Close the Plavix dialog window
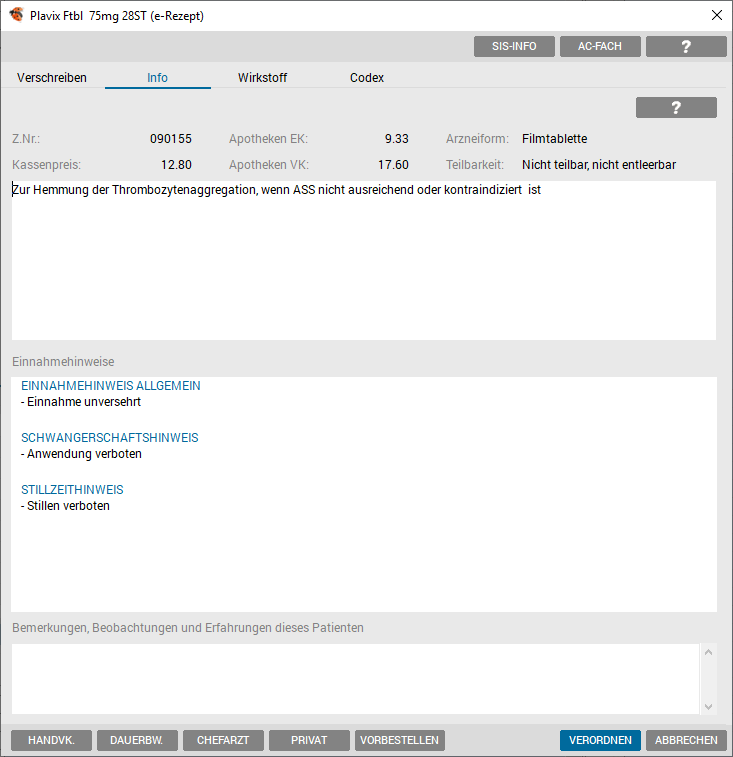 [717, 15]
